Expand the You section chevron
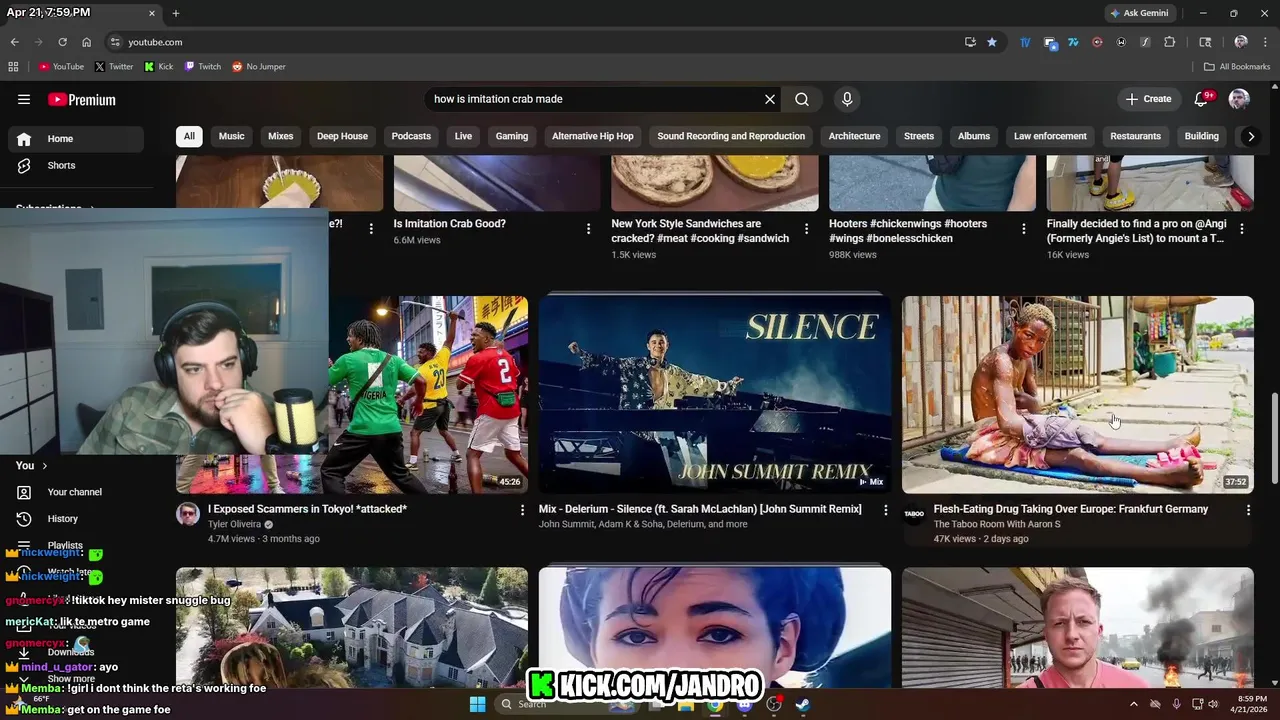This screenshot has height=720, width=1280. click(x=44, y=466)
